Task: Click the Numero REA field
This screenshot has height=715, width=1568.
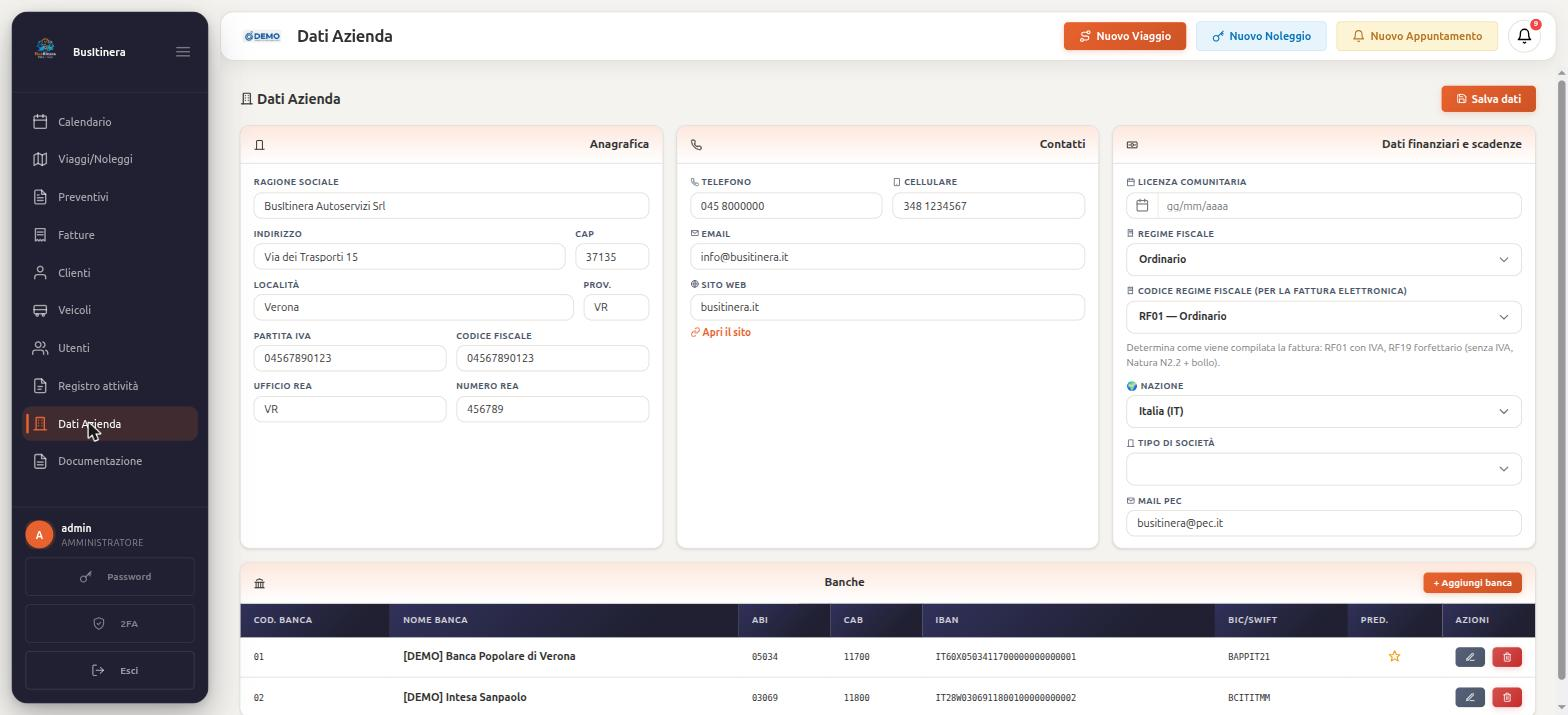Action: point(552,409)
